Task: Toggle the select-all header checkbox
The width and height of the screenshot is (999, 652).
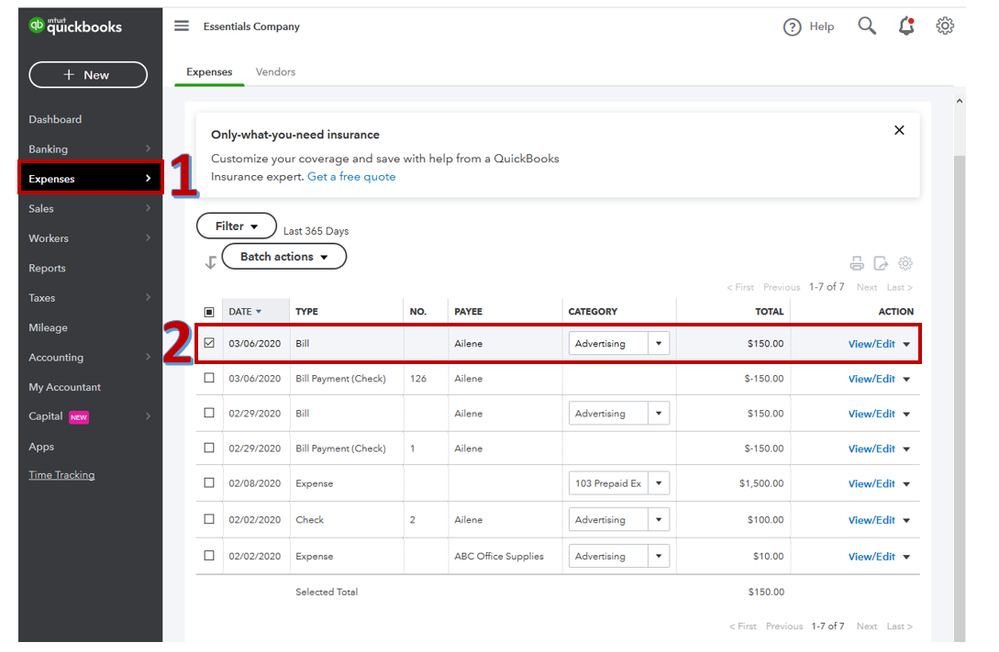Action: 209,312
